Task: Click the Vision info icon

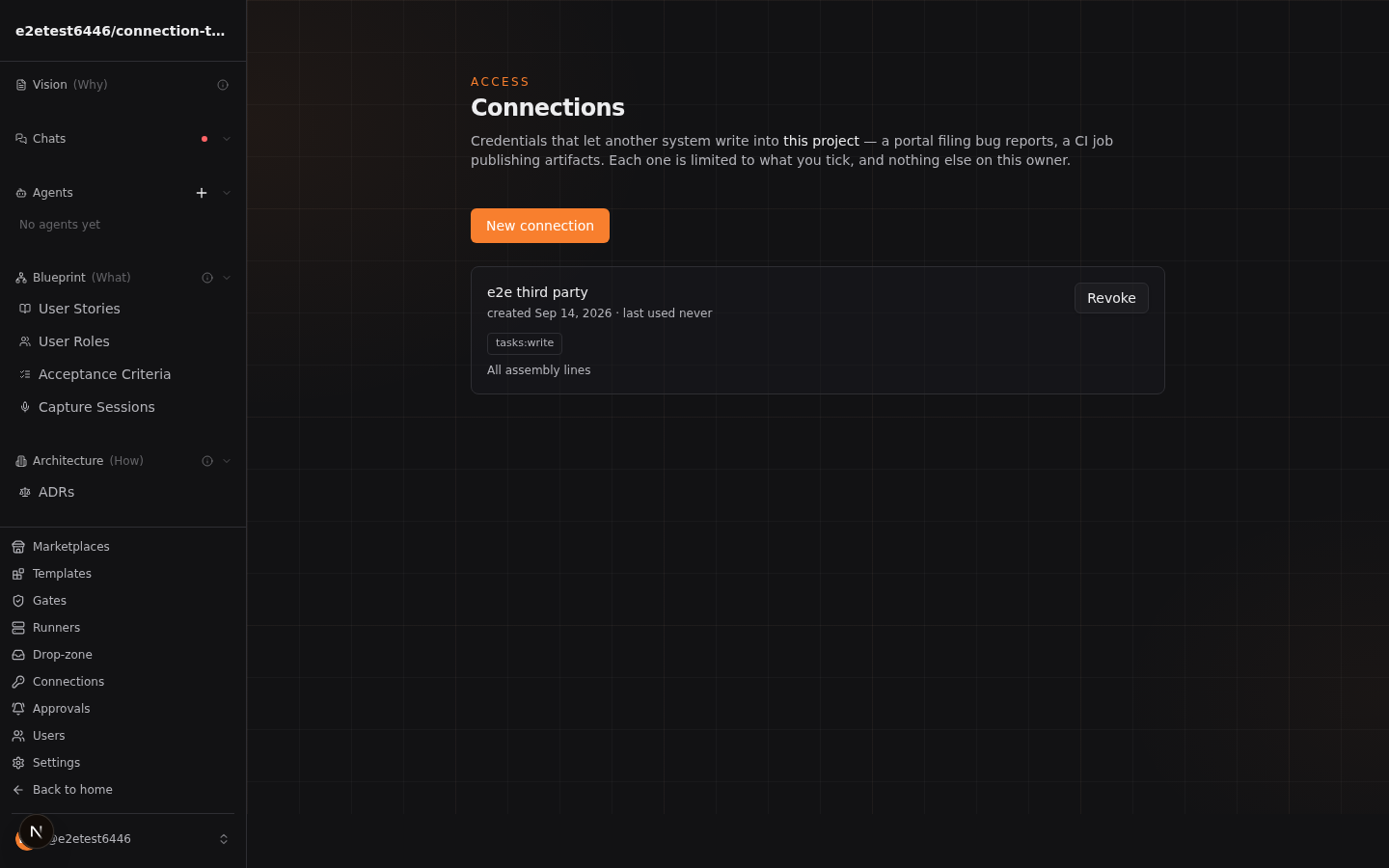Action: [x=223, y=85]
